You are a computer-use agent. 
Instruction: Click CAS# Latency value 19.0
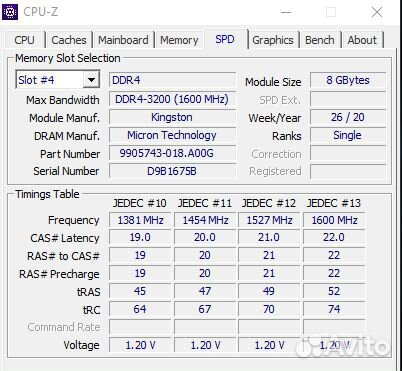pyautogui.click(x=140, y=237)
